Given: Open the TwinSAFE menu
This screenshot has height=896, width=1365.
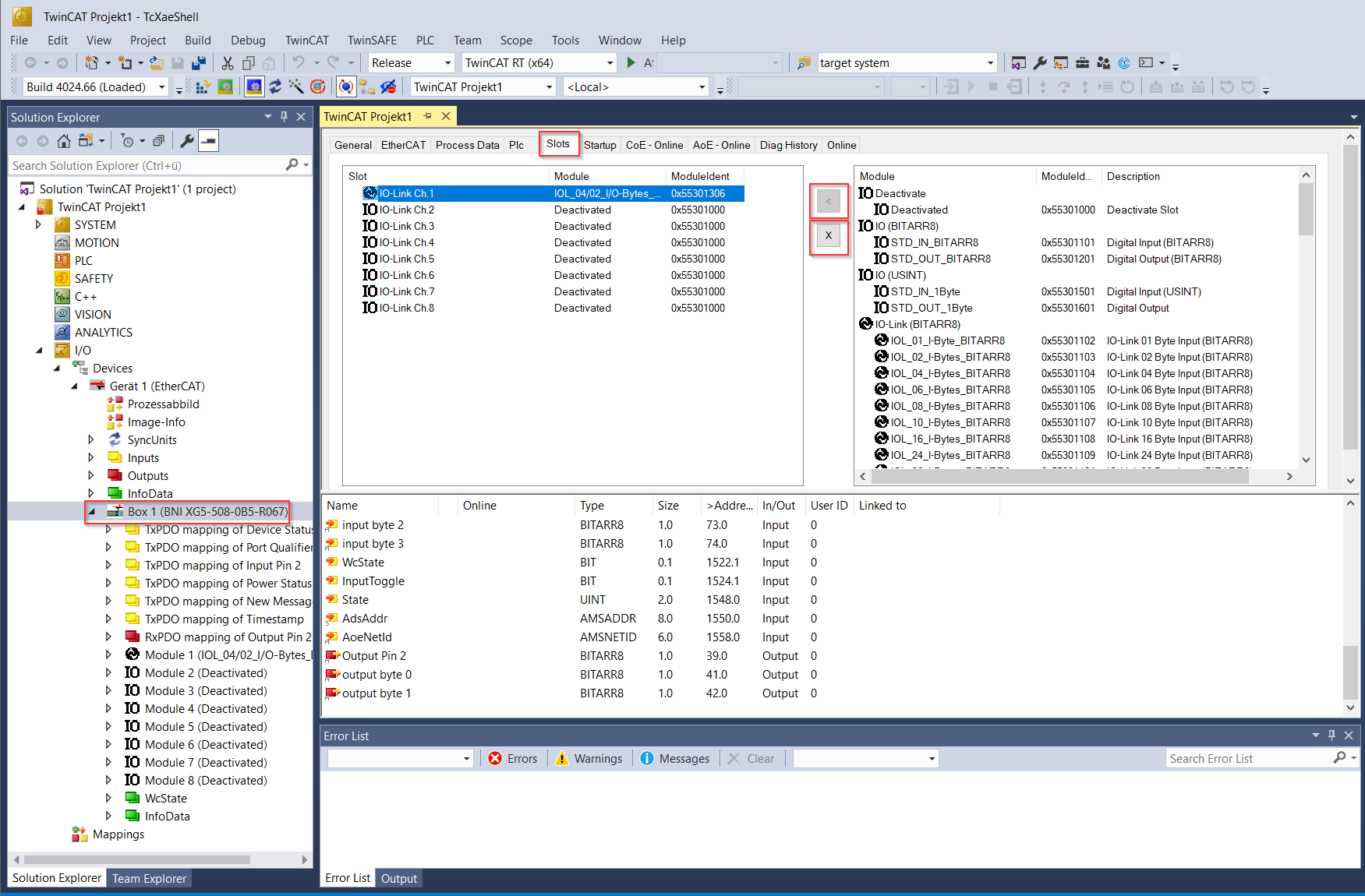Looking at the screenshot, I should 372,41.
